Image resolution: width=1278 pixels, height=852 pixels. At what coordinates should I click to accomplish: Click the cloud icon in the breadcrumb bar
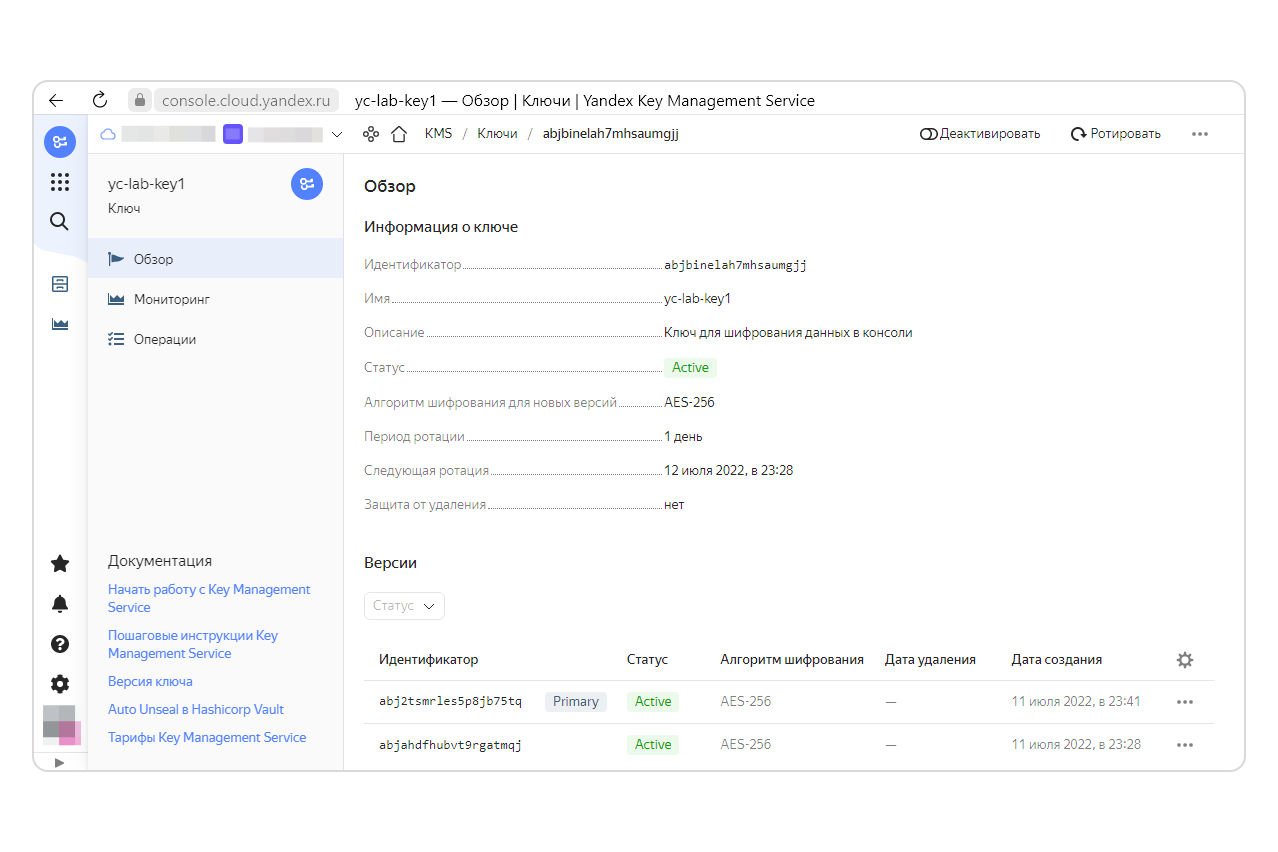pos(108,134)
